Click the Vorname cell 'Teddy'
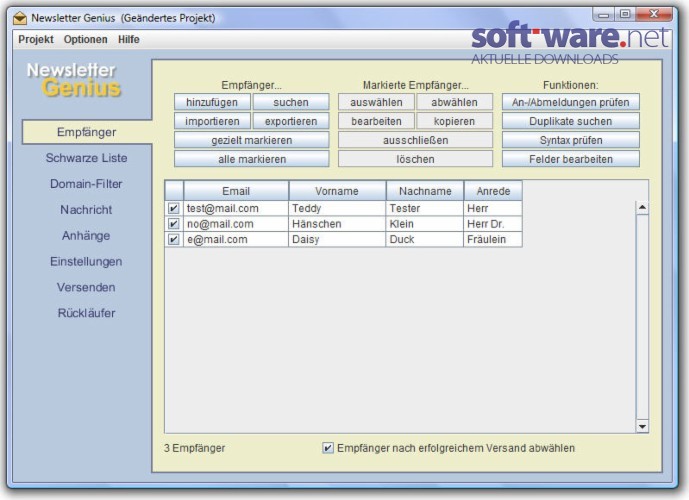 pyautogui.click(x=337, y=208)
